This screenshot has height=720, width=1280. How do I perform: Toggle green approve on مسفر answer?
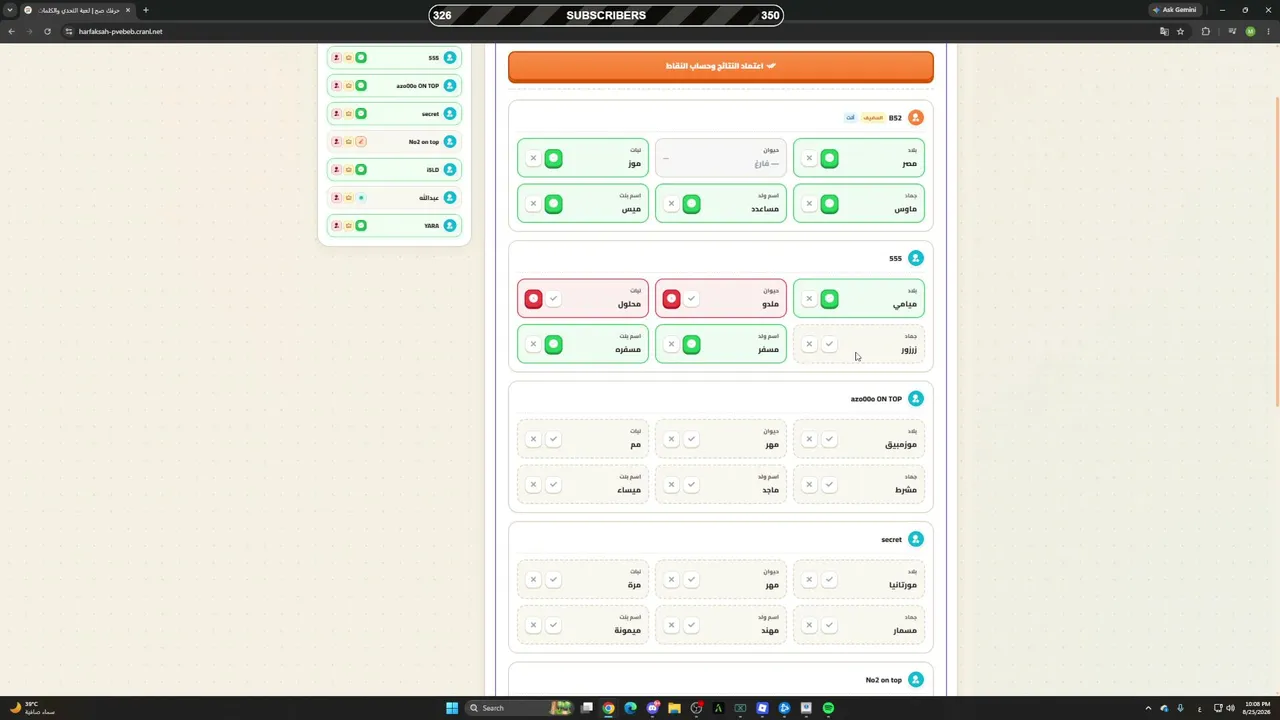(x=691, y=344)
